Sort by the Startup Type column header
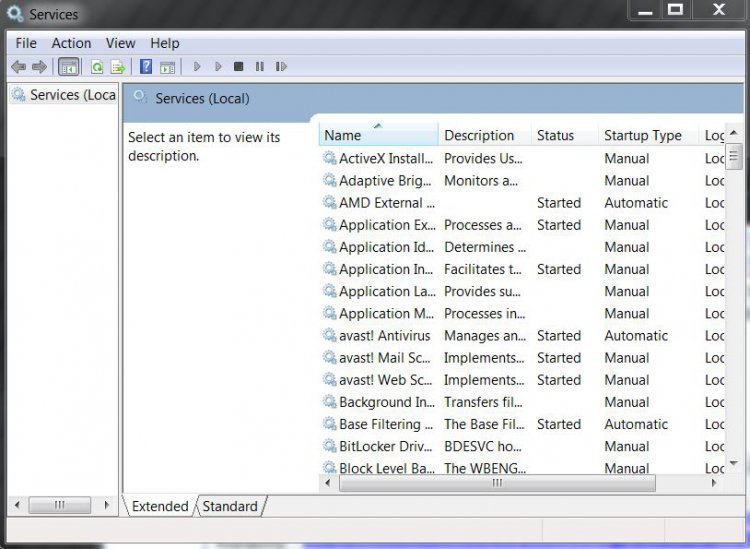Screen dimensions: 750x549 pyautogui.click(x=649, y=135)
